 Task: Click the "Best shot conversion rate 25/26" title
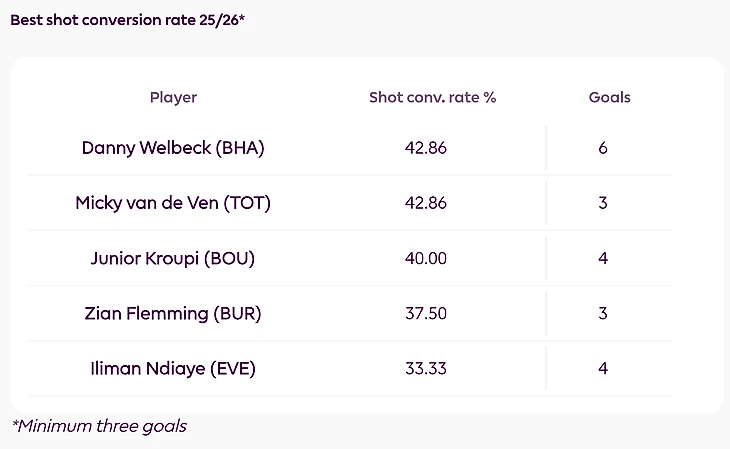pyautogui.click(x=127, y=20)
